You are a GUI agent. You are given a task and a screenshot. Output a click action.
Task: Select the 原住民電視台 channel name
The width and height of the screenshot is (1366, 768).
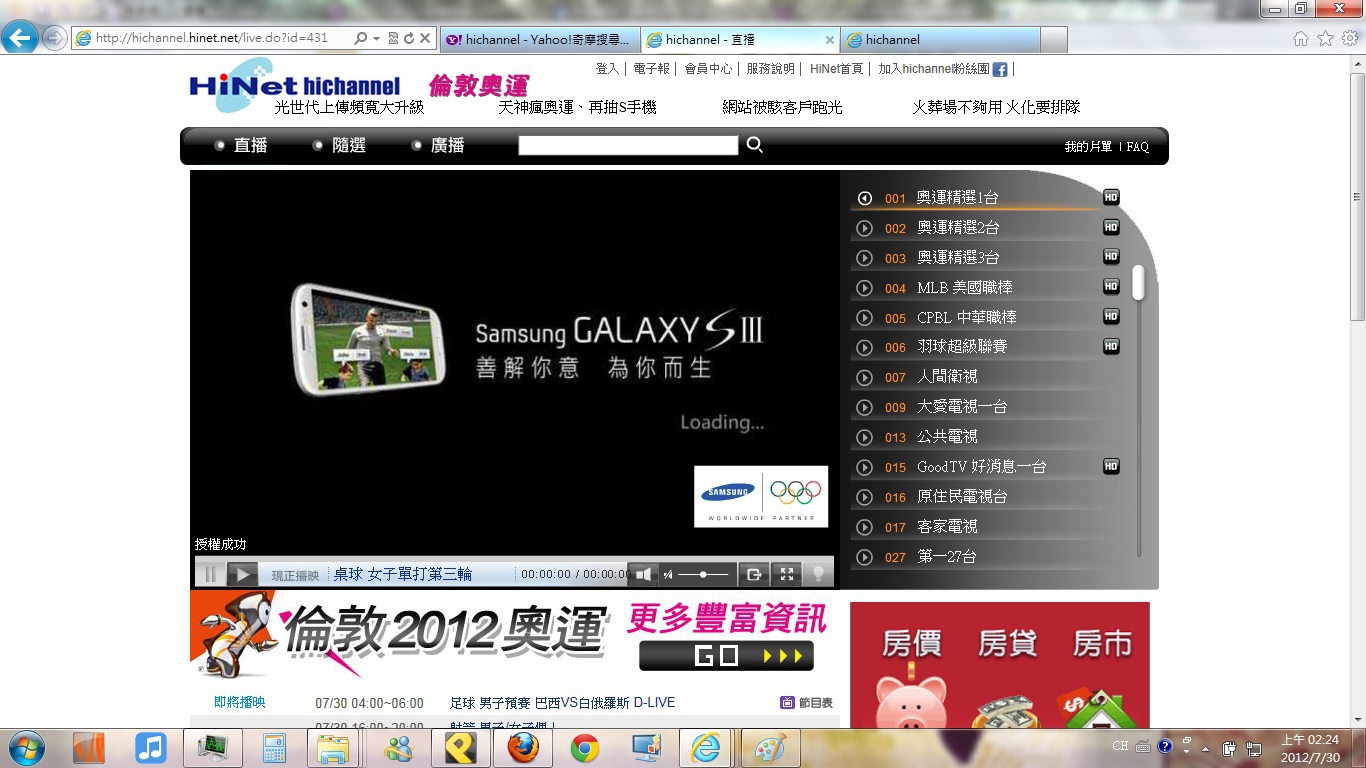pos(962,497)
